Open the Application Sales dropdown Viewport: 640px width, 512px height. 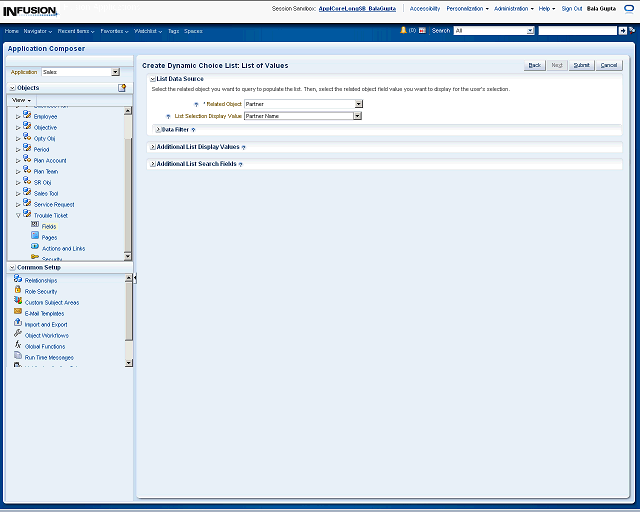(x=115, y=72)
